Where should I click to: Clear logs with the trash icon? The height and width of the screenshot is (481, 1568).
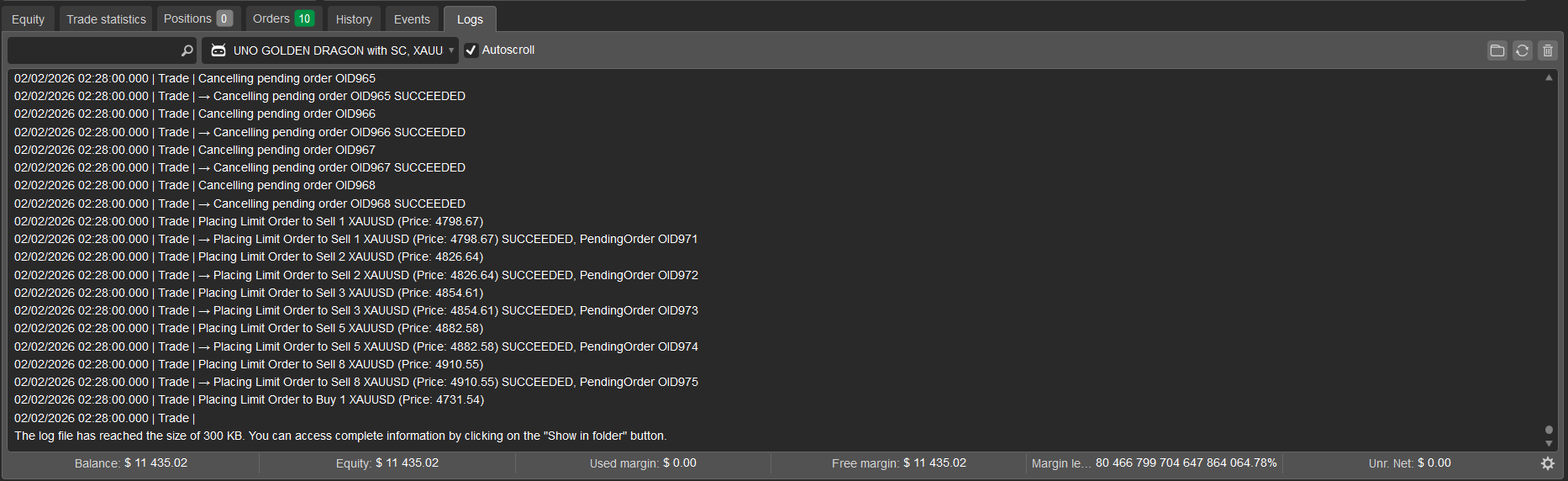point(1547,50)
